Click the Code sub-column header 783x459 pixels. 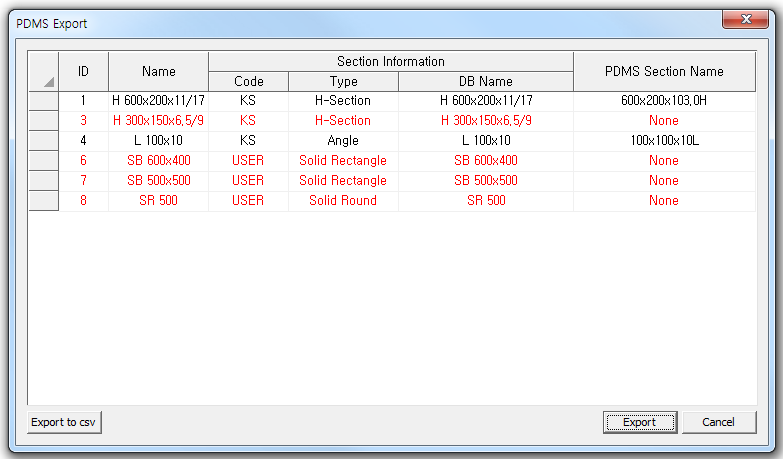click(x=248, y=81)
